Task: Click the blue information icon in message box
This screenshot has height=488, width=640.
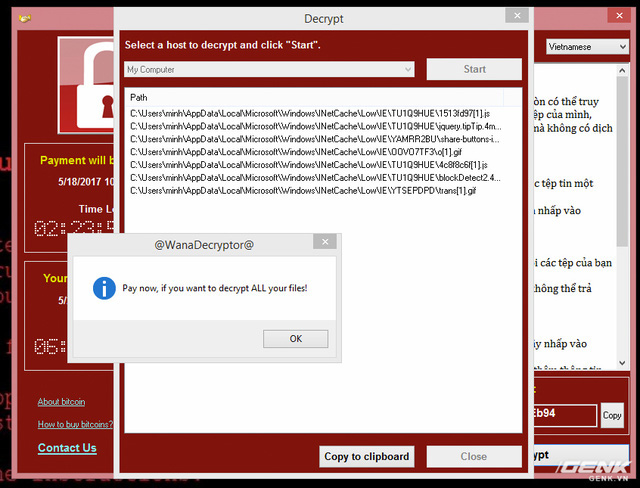Action: click(x=104, y=288)
